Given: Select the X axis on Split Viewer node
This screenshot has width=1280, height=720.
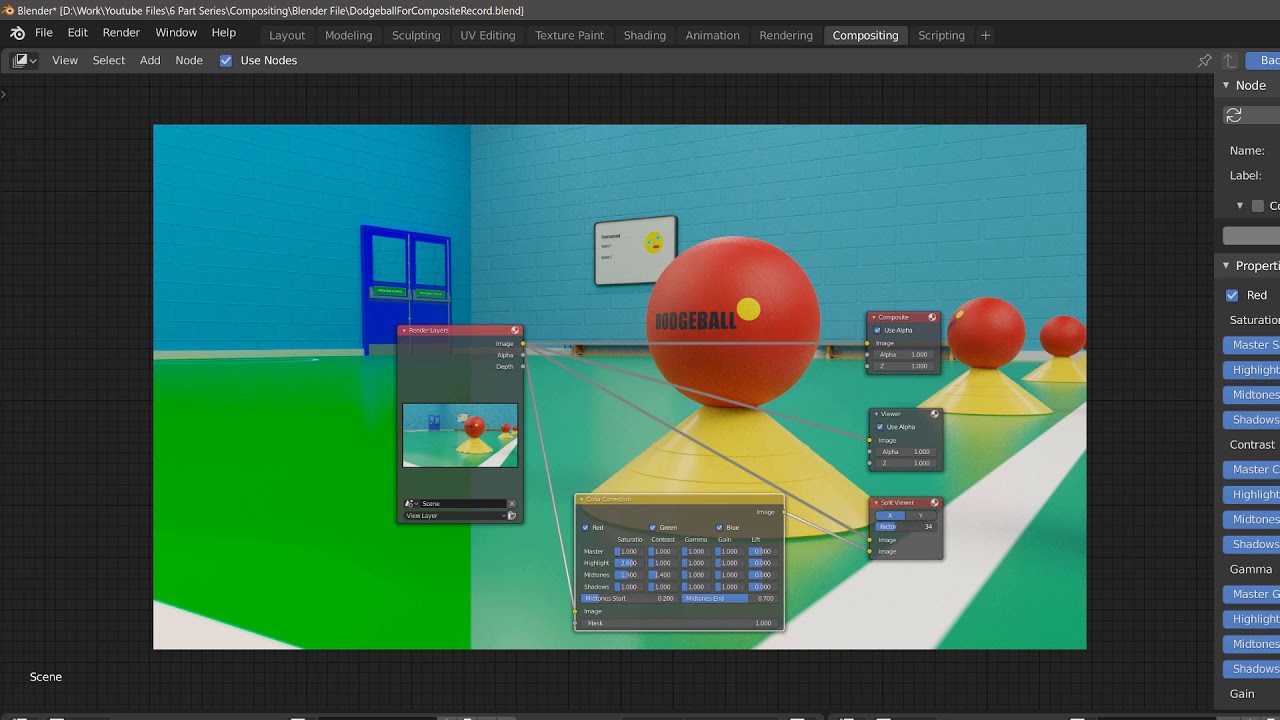Looking at the screenshot, I should click(890, 515).
